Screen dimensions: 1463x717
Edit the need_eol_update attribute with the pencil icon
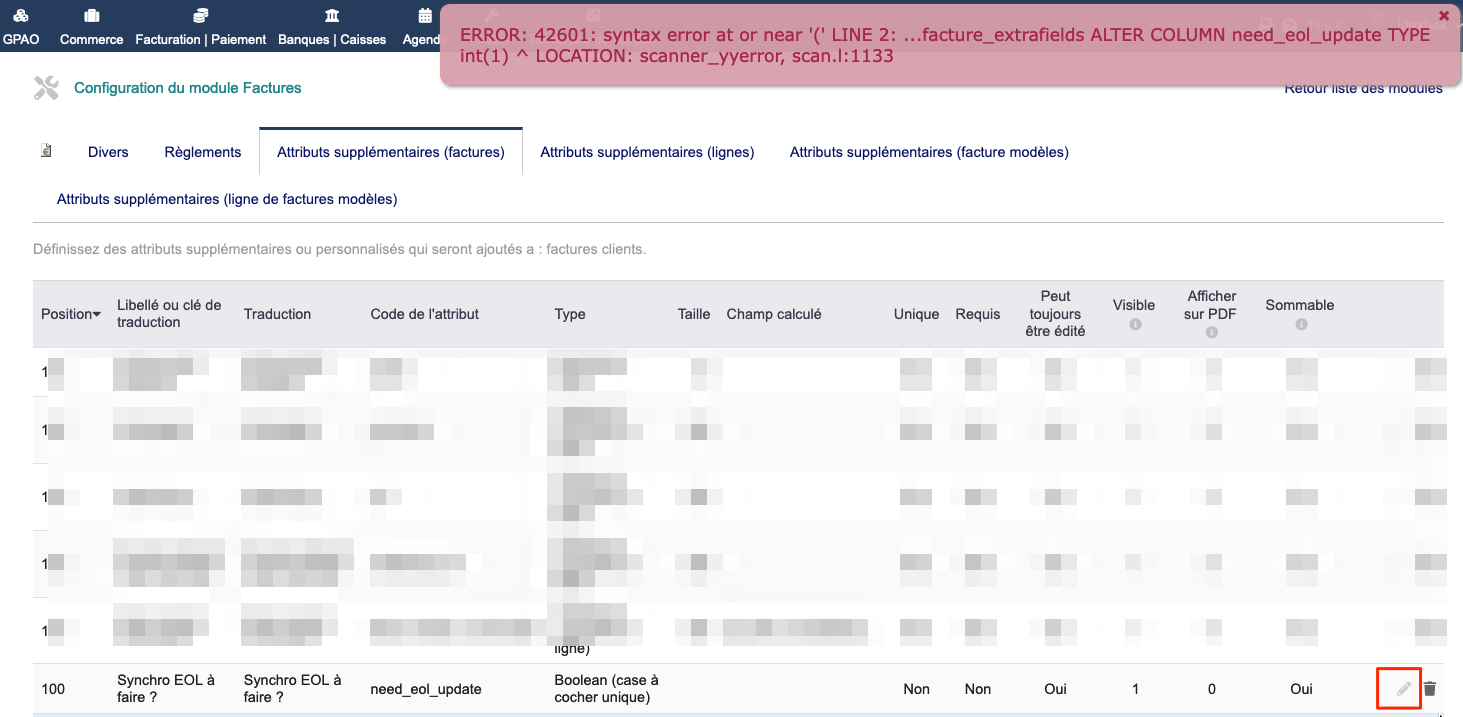[x=1400, y=688]
